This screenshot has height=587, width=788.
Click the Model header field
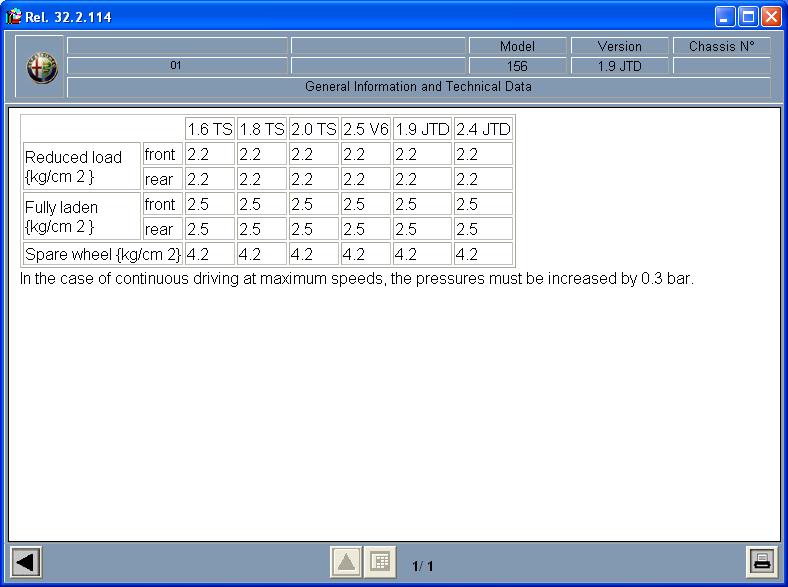tap(517, 46)
